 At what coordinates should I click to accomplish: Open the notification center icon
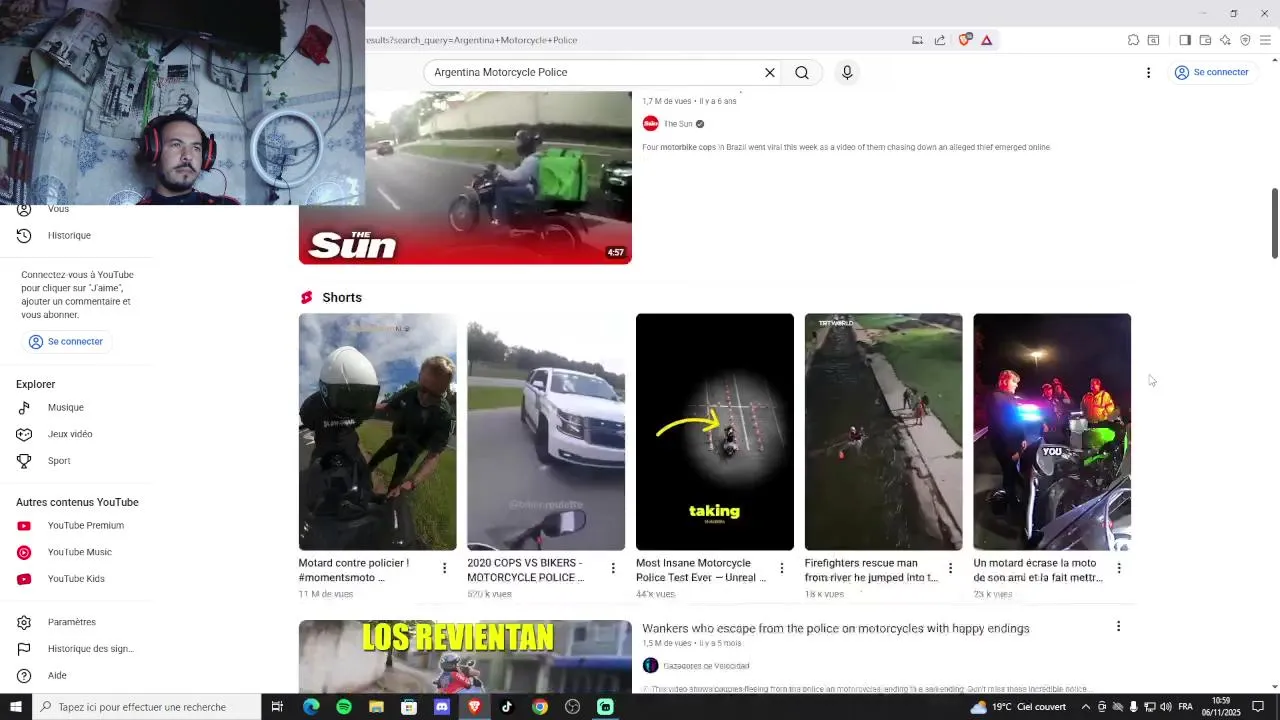(x=1259, y=707)
